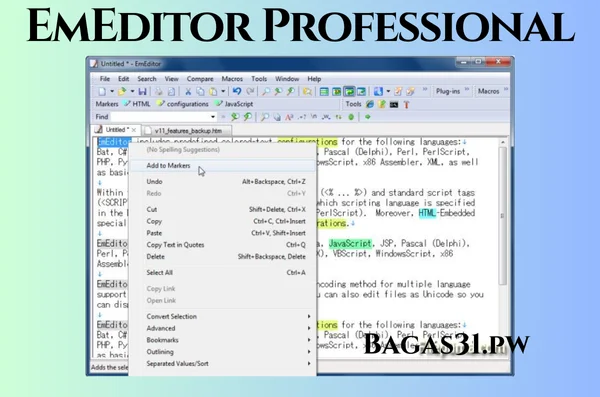Toggle Regular Expressions option in Find bar
The image size is (600, 397).
click(302, 117)
